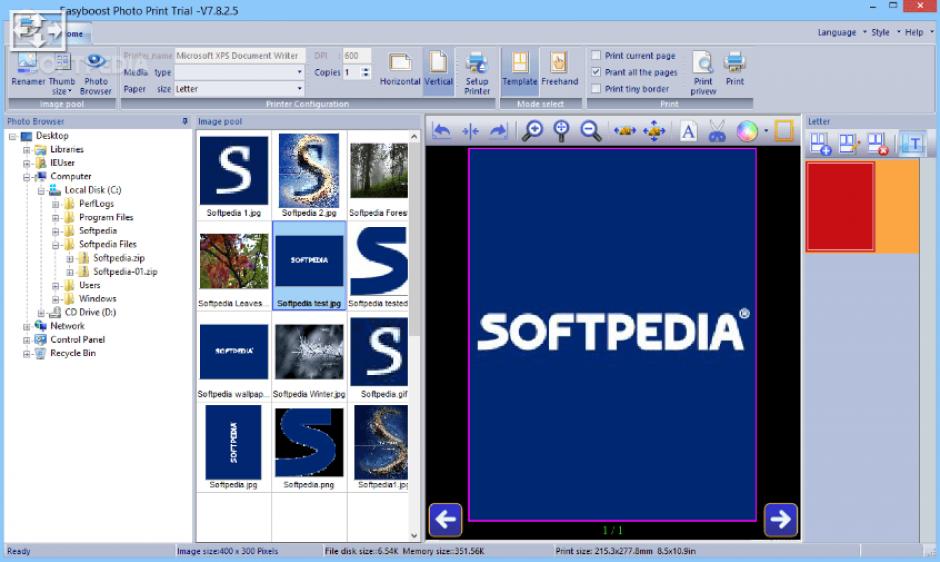The height and width of the screenshot is (562, 940).
Task: Click the orange frame border icon
Action: (x=784, y=131)
